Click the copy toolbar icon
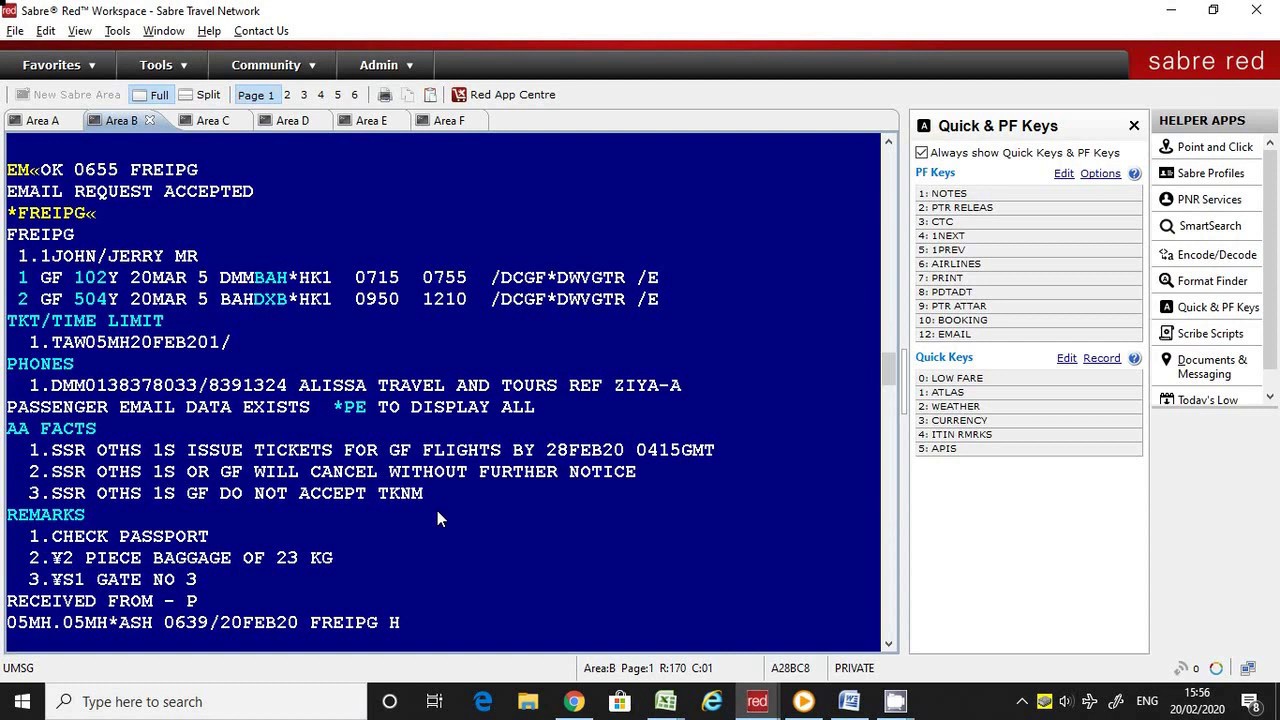 (x=408, y=95)
